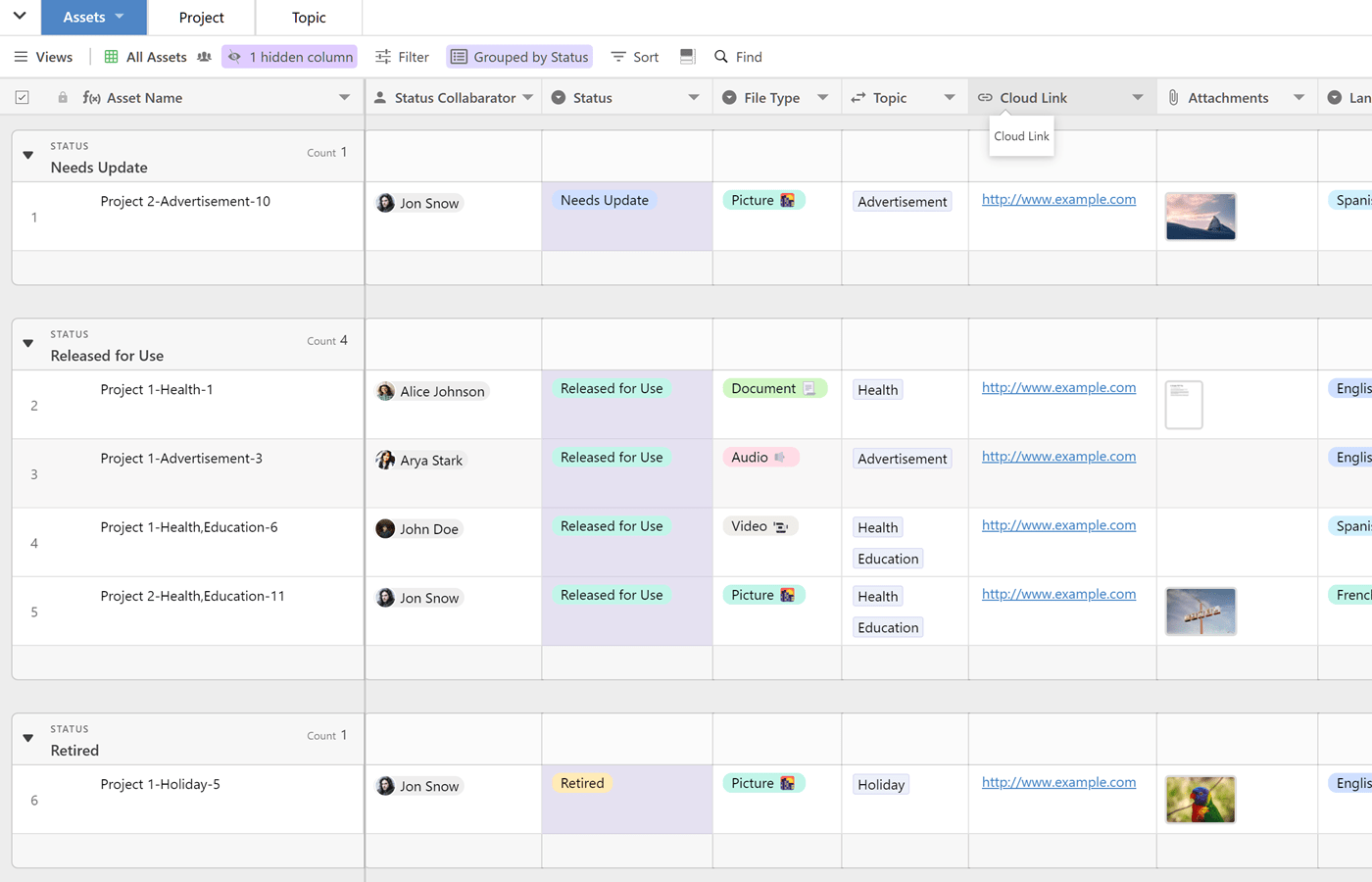
Task: Click the Filter icon in toolbar
Action: [383, 57]
